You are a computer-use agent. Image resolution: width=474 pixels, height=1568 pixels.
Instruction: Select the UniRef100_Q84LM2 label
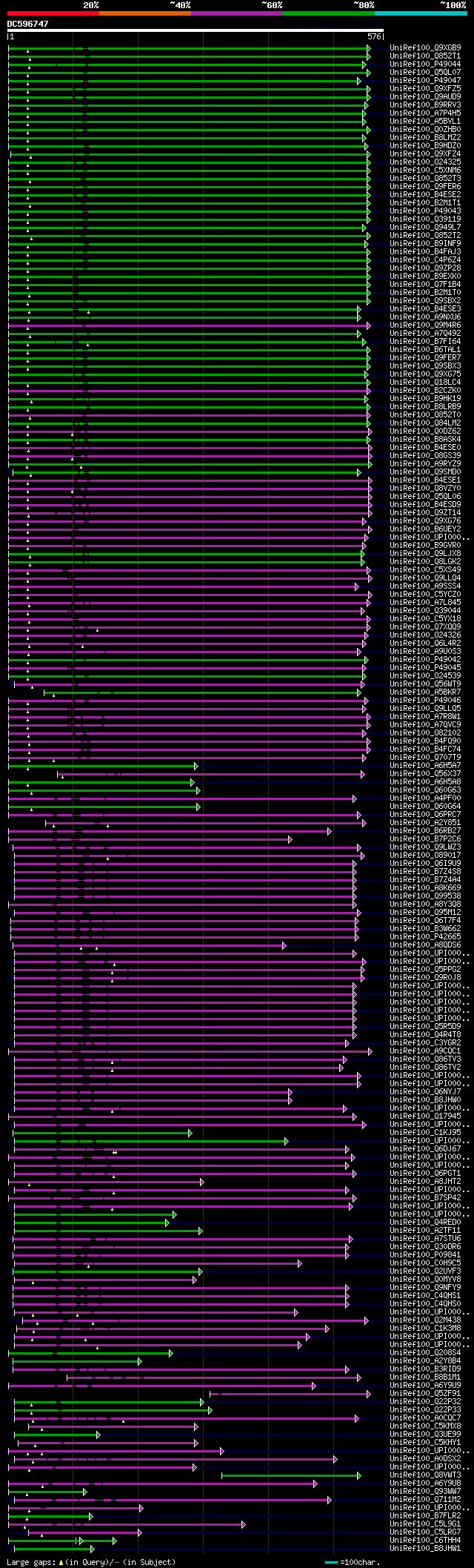(x=425, y=423)
